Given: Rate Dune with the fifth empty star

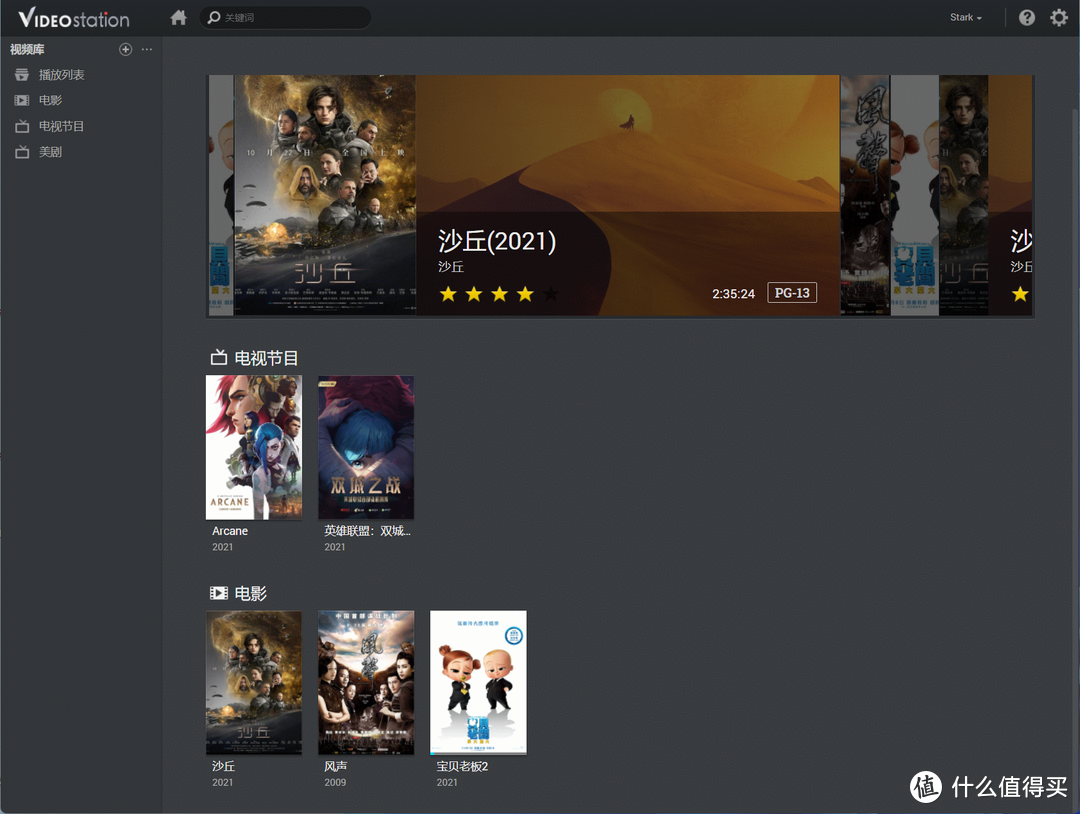Looking at the screenshot, I should pyautogui.click(x=550, y=294).
